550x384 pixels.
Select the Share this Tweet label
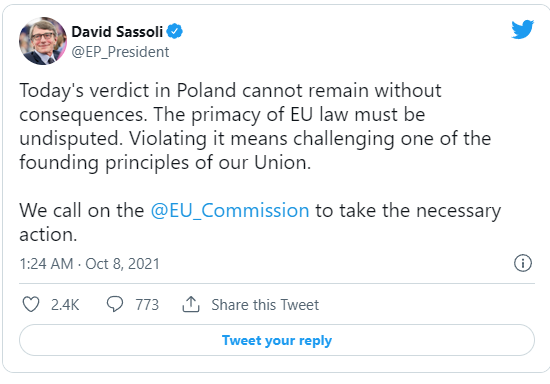click(265, 305)
